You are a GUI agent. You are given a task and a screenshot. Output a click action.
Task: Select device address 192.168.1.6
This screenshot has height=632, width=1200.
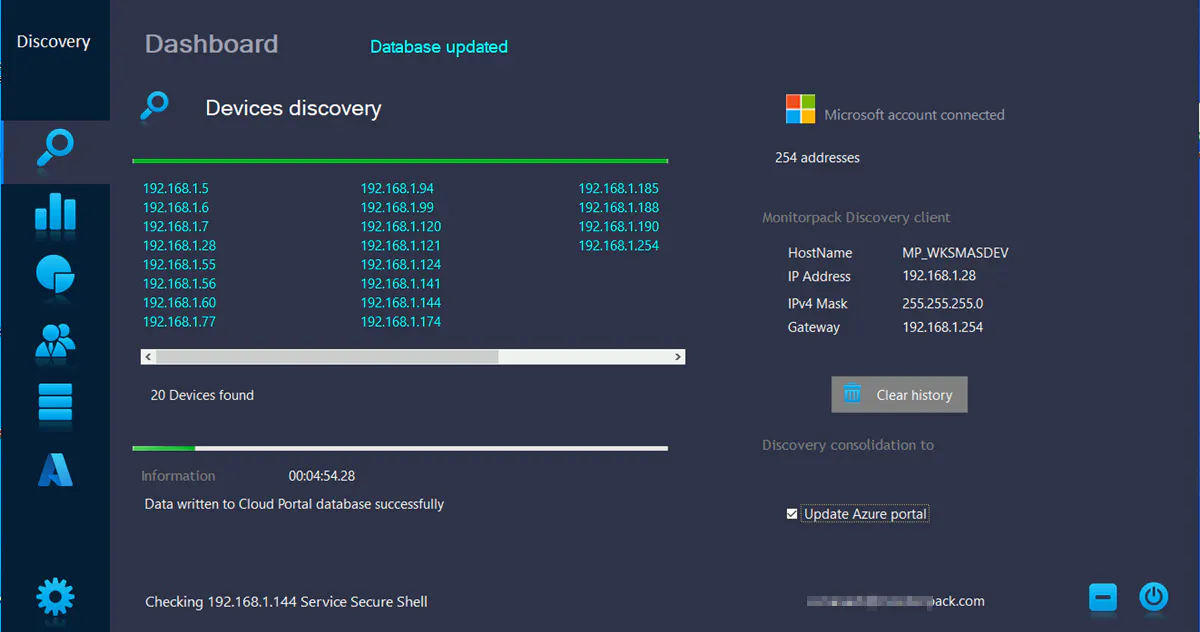point(176,207)
